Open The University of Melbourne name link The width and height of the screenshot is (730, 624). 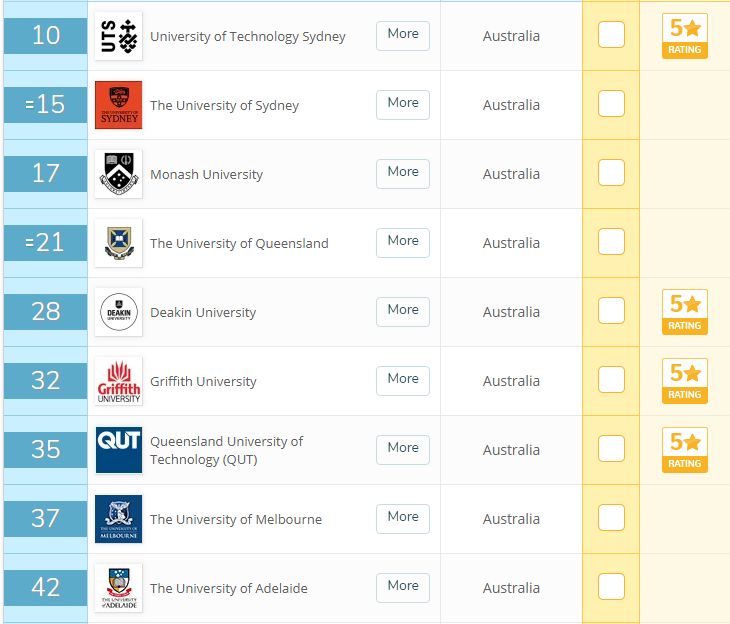click(x=236, y=519)
